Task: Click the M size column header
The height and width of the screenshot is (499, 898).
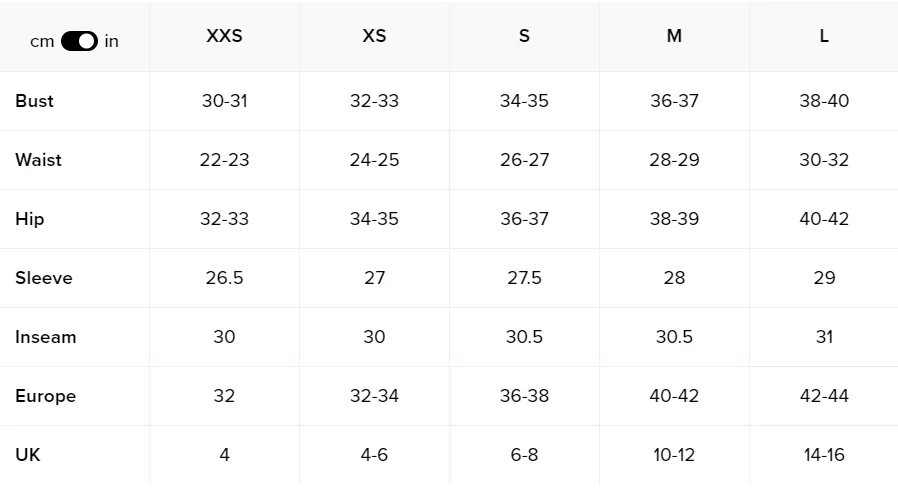Action: tap(674, 36)
